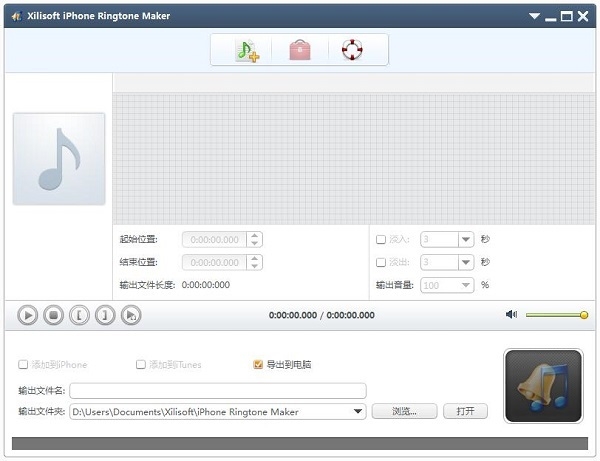
Task: Maximize the Ringtone Maker window
Action: (566, 16)
